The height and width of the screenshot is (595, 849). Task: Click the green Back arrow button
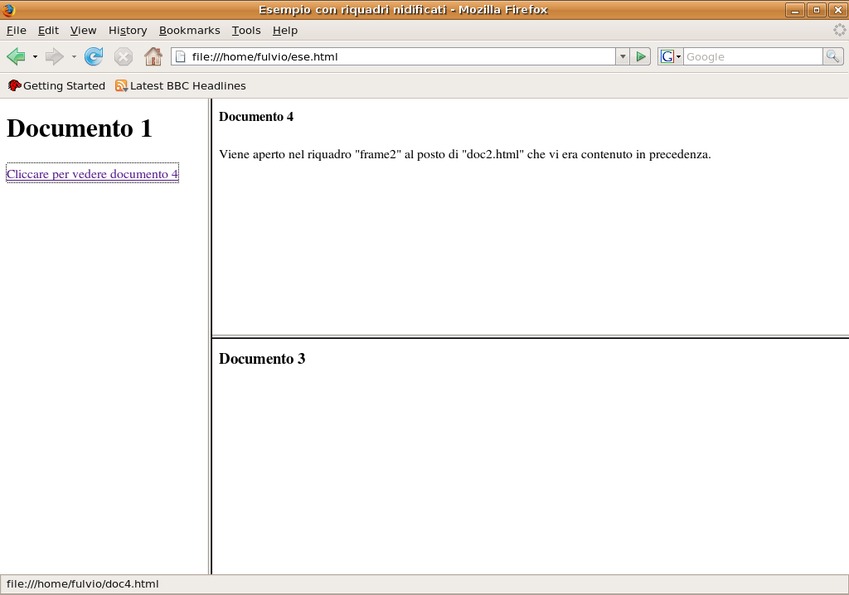click(16, 56)
